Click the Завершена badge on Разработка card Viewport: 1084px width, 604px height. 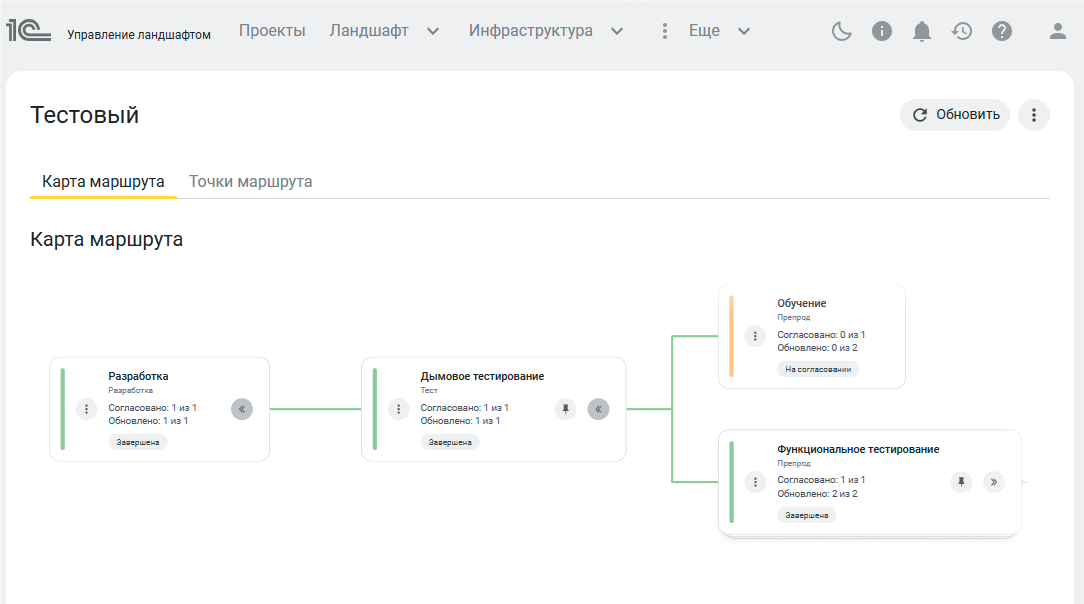point(139,441)
